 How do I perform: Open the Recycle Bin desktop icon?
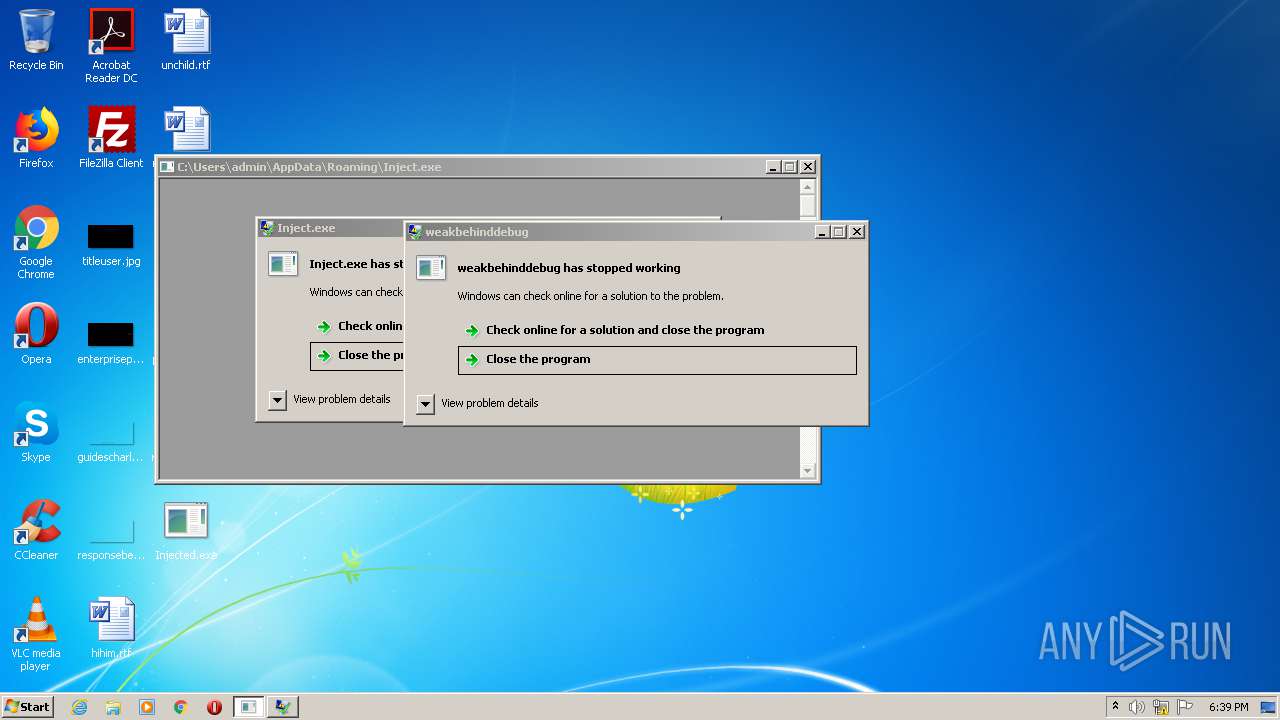(36, 40)
